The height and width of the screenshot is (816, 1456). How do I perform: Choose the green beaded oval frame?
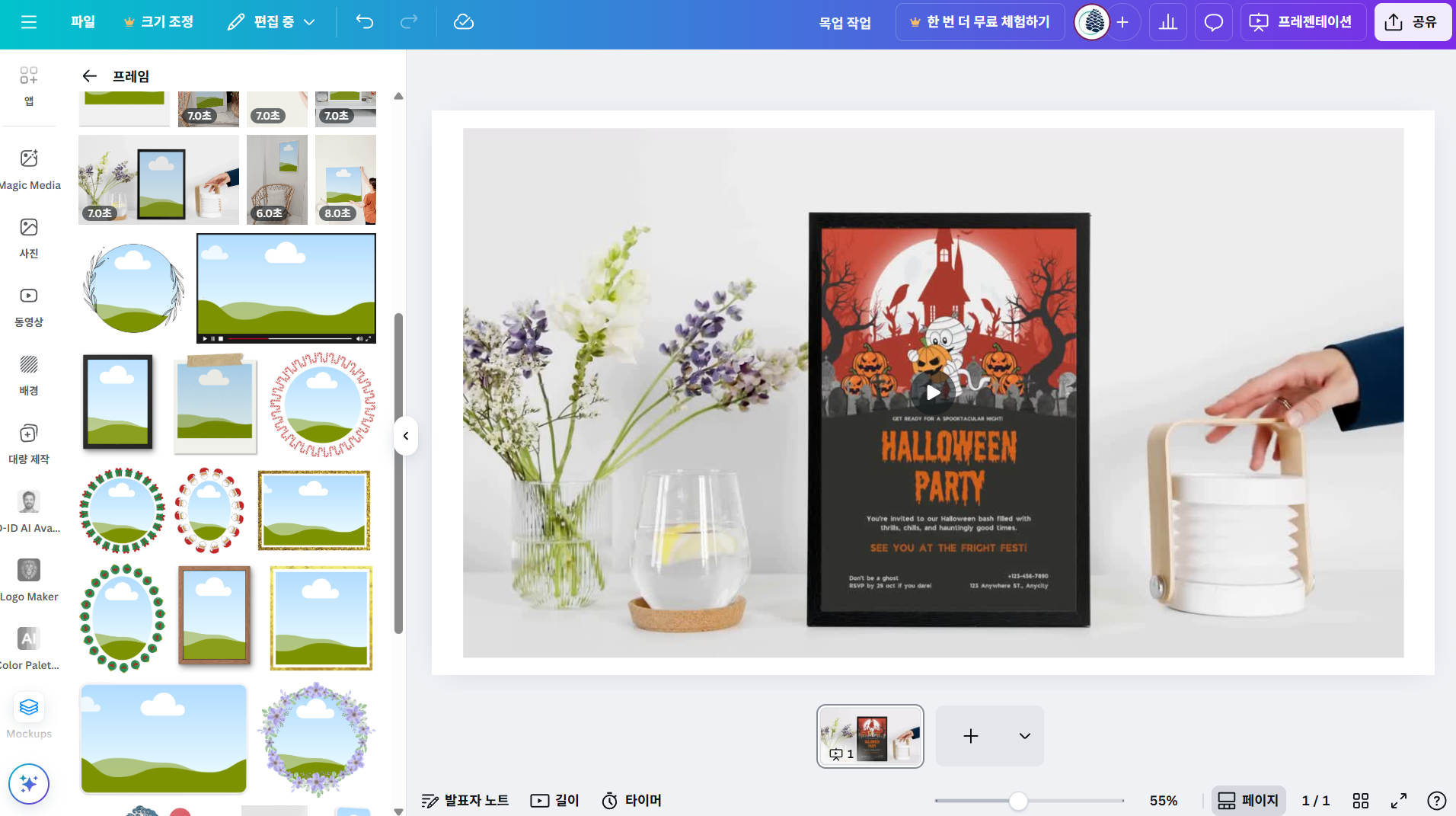pos(123,618)
